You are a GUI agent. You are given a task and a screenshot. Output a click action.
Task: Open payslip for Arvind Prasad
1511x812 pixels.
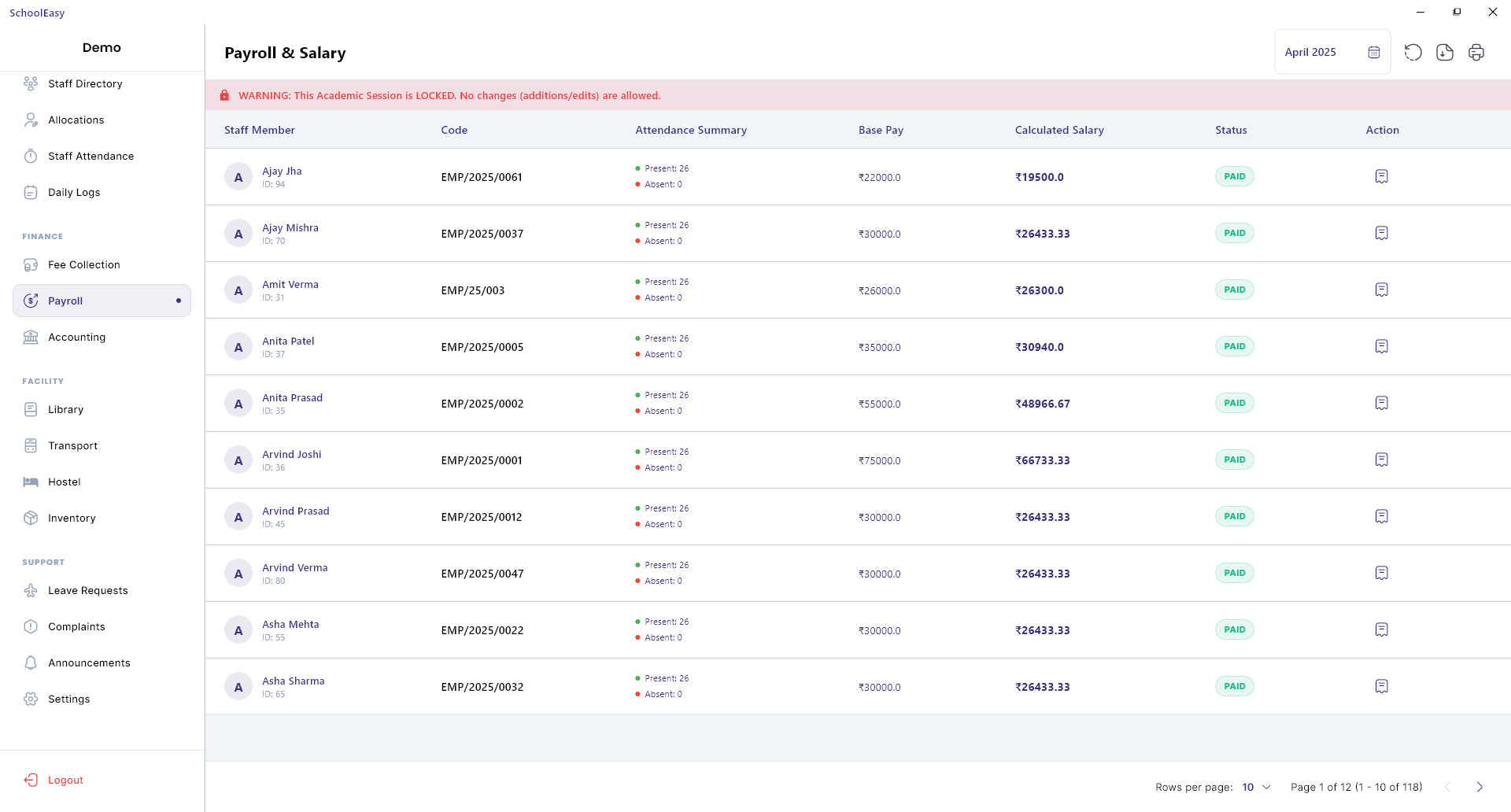pos(1382,516)
